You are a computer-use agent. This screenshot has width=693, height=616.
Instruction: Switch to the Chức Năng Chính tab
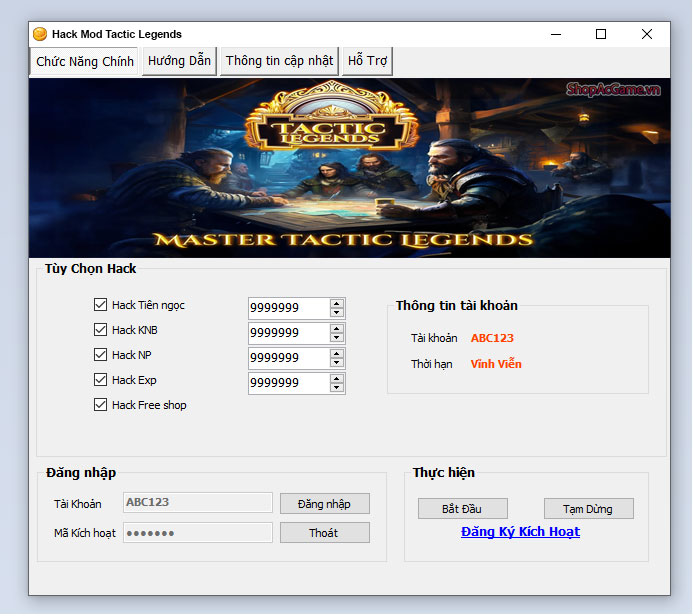(x=84, y=61)
